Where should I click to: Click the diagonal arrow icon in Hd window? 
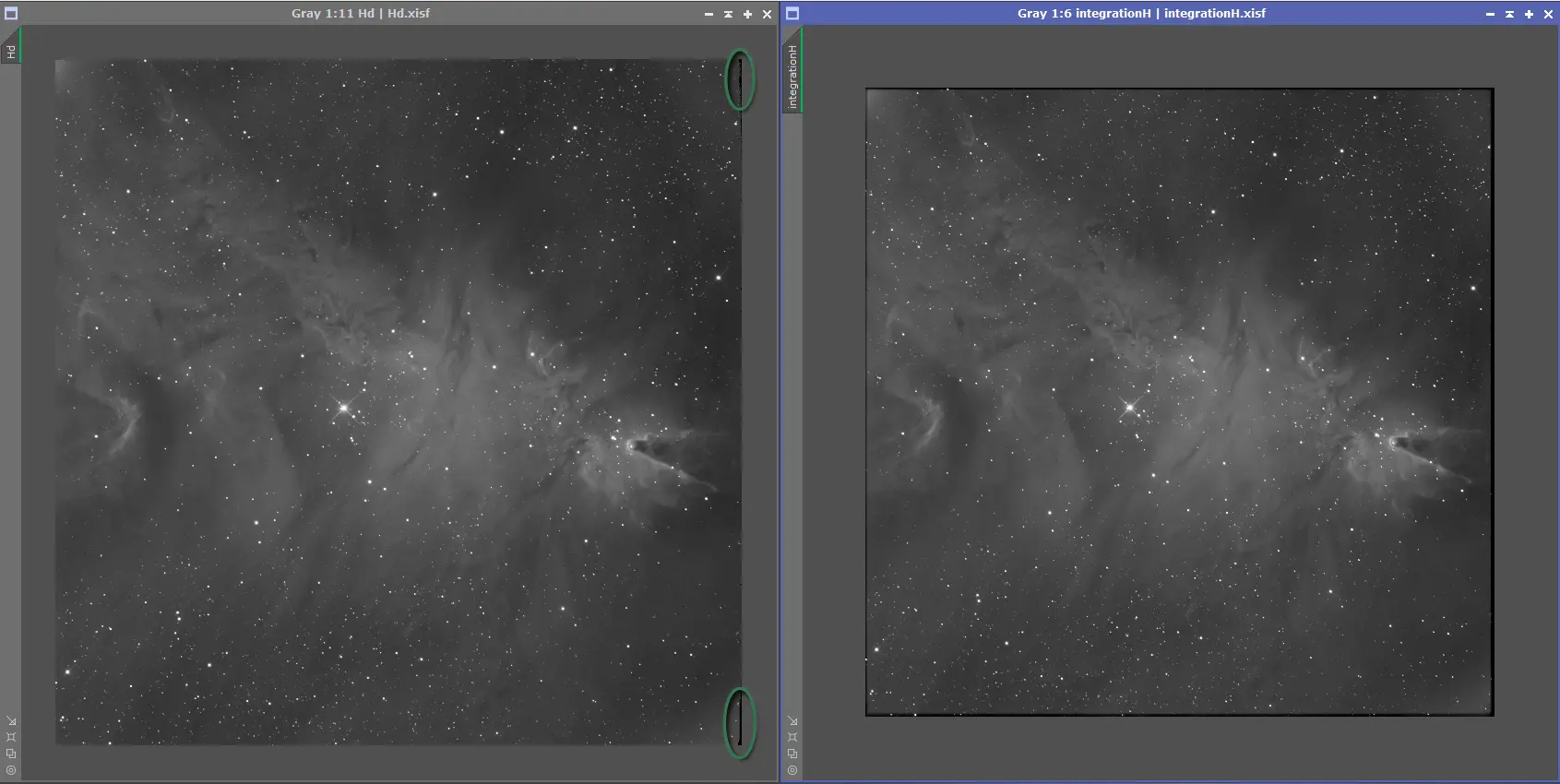click(11, 721)
